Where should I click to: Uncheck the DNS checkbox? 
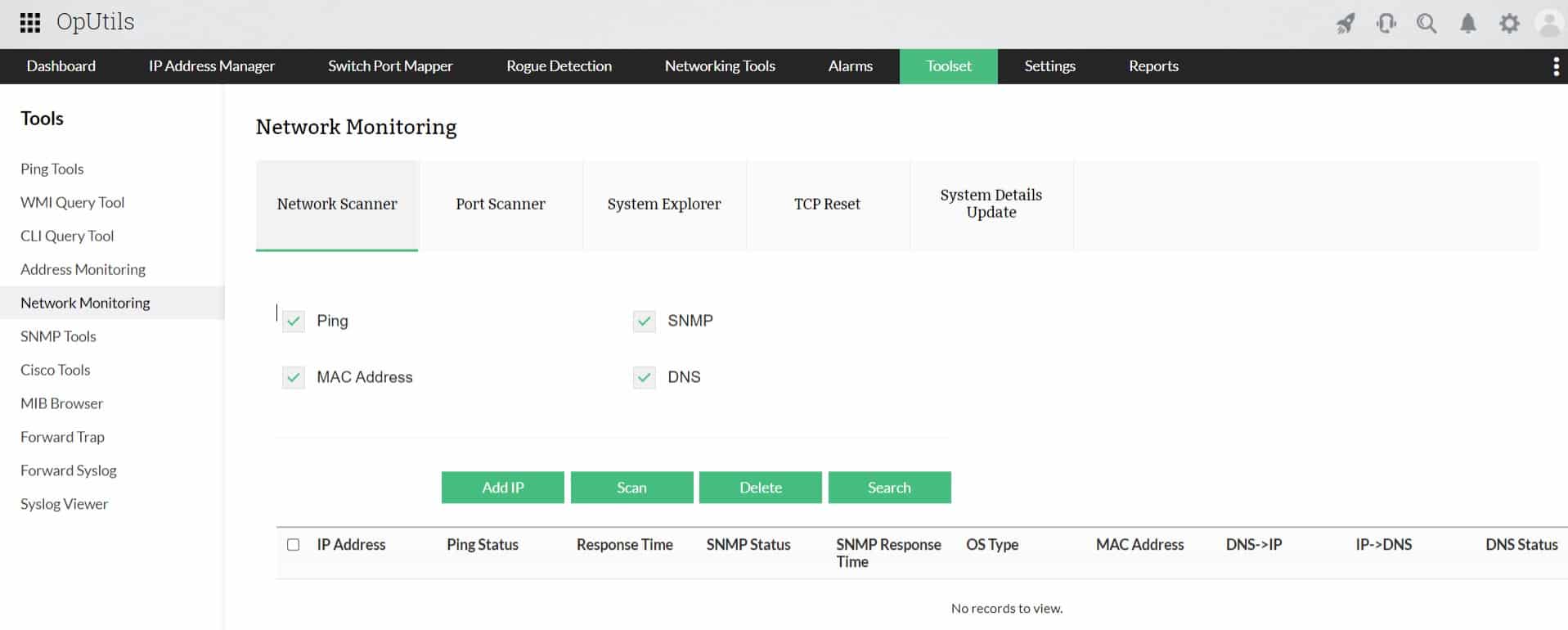(x=645, y=377)
